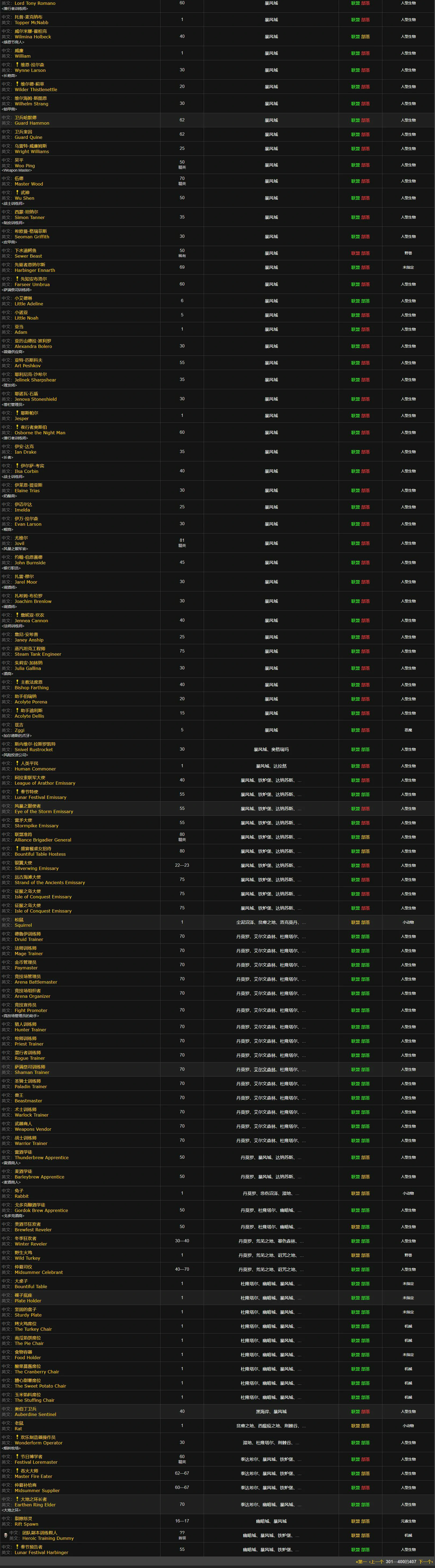Click quest icon in Bishop Farthing row
The image size is (435, 1568).
[17, 682]
